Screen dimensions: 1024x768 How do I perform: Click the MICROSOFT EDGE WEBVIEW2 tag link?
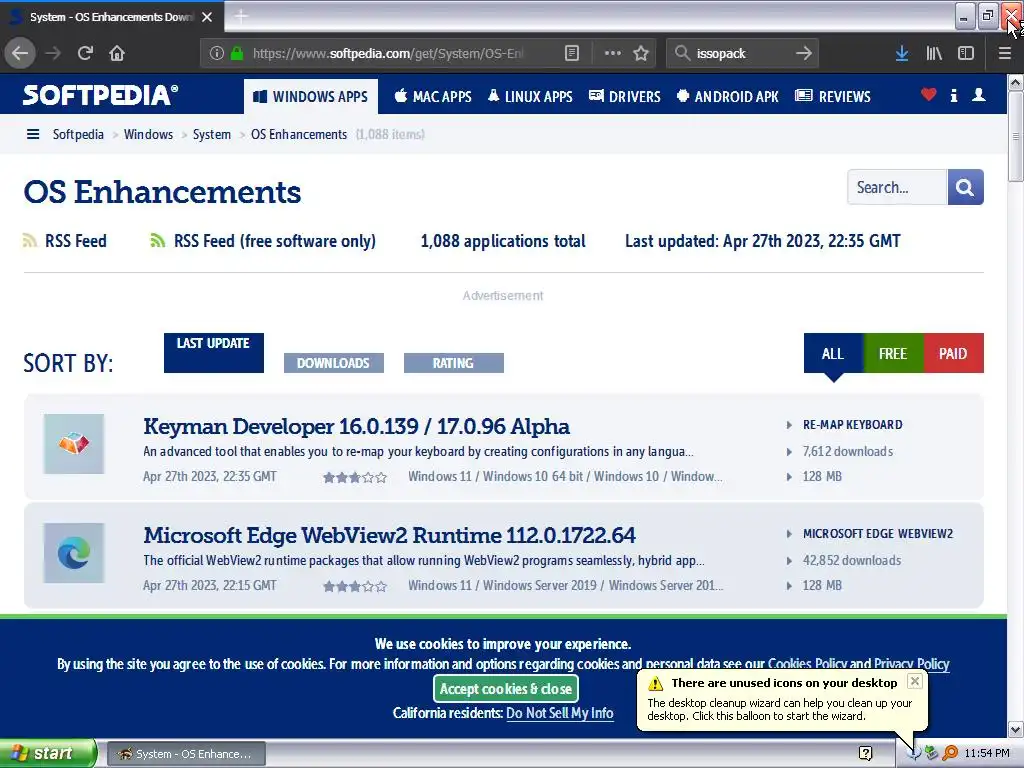(x=878, y=534)
